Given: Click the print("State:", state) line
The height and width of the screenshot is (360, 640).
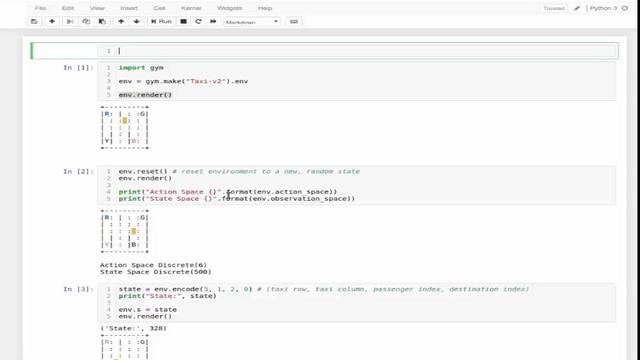Looking at the screenshot, I should tap(167, 296).
